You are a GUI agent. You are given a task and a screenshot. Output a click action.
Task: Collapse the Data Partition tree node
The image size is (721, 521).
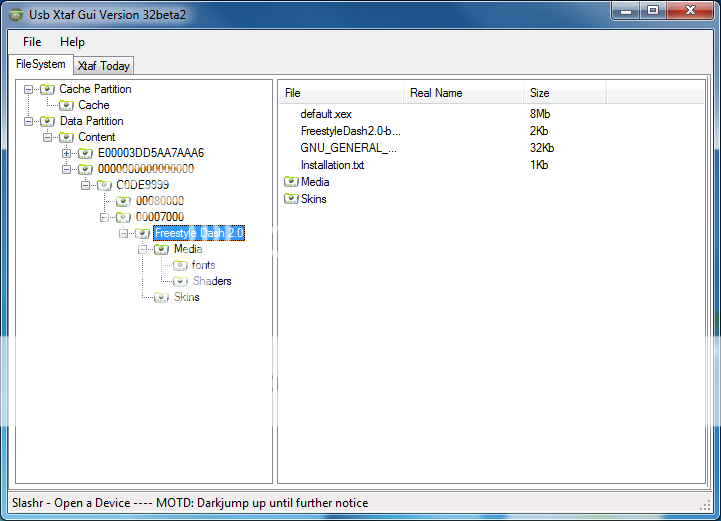coord(29,121)
